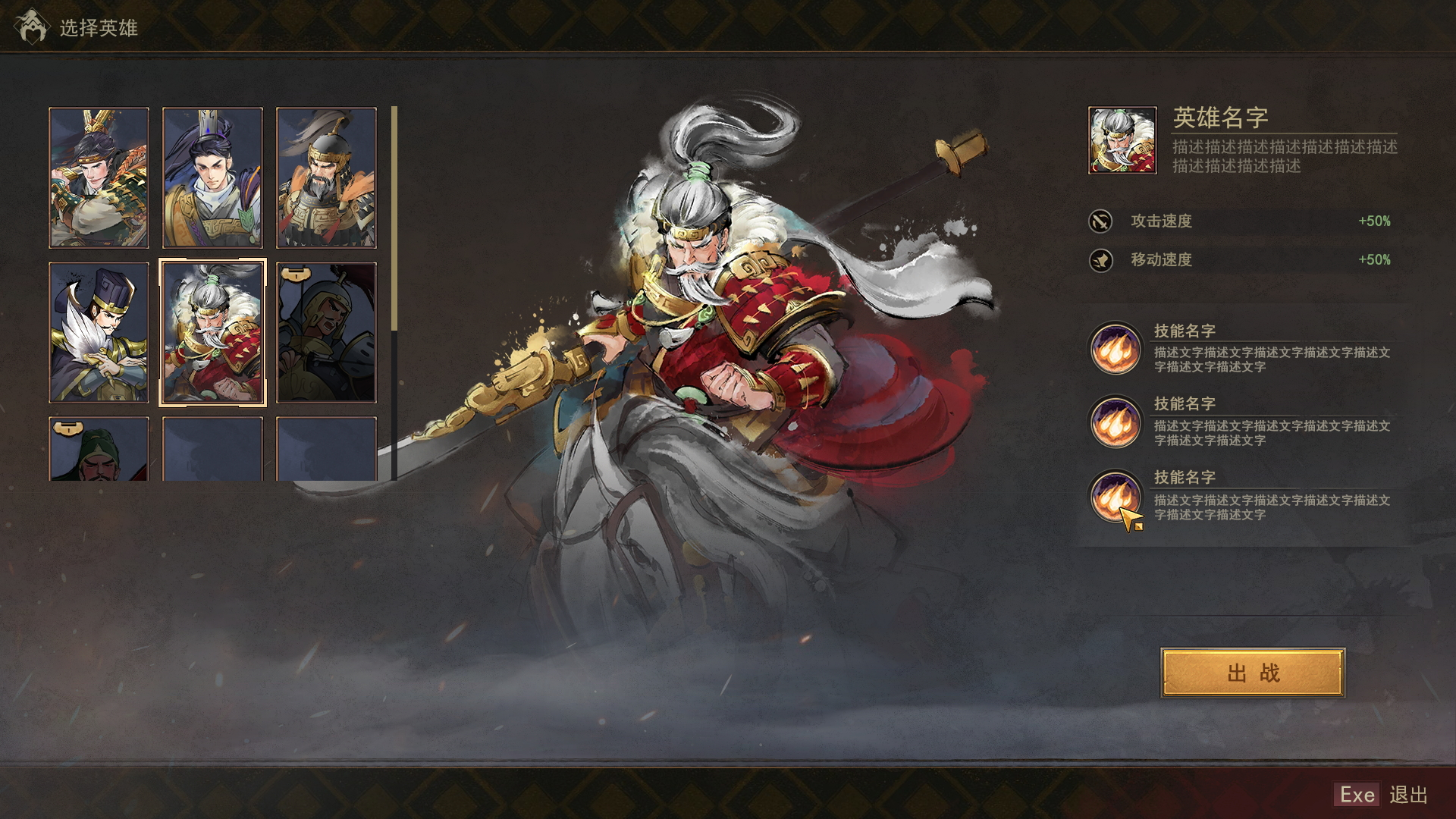1456x819 pixels.
Task: Select the second flame skill icon
Action: pos(1115,422)
